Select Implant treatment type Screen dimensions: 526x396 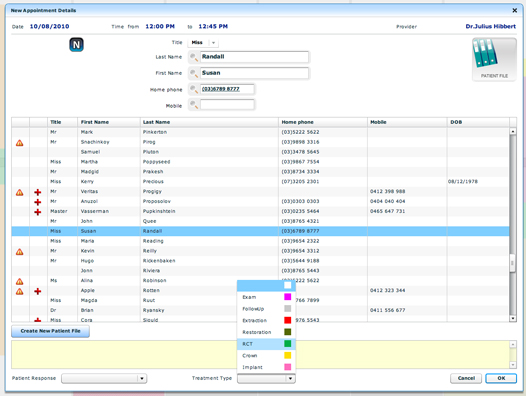266,367
